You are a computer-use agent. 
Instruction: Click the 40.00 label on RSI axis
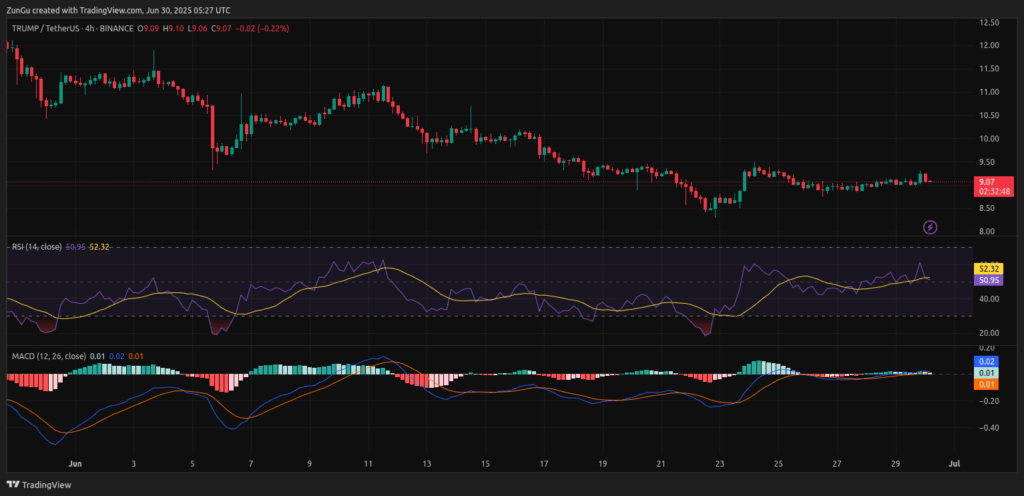click(x=989, y=299)
